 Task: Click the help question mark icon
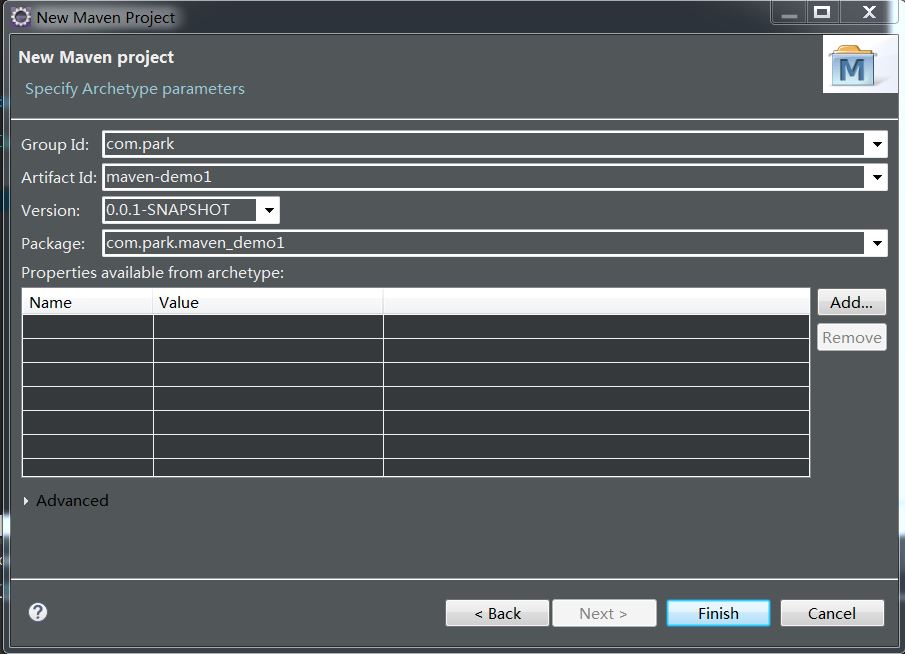tap(38, 612)
